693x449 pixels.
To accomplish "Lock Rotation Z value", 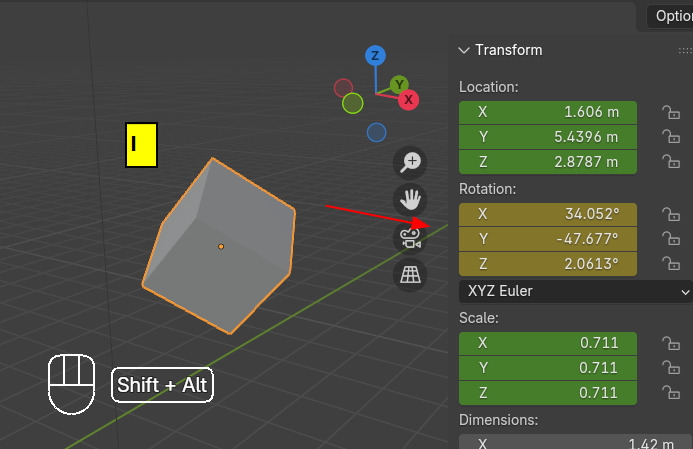I will (x=671, y=264).
